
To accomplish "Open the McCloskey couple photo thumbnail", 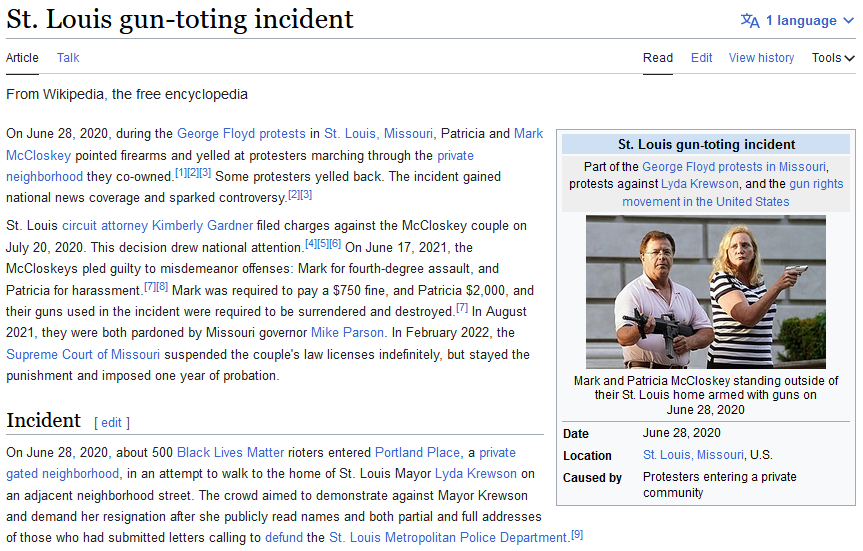I will [706, 292].
